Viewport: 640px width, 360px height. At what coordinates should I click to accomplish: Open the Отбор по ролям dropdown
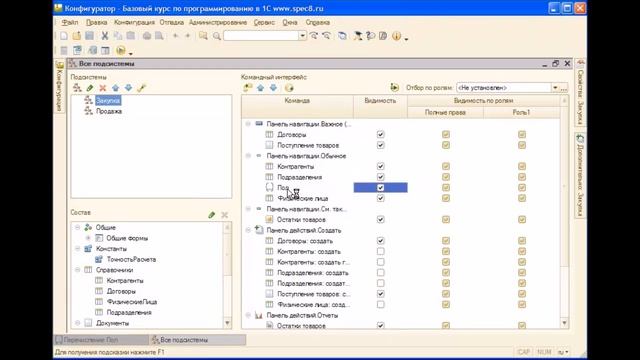pos(555,88)
